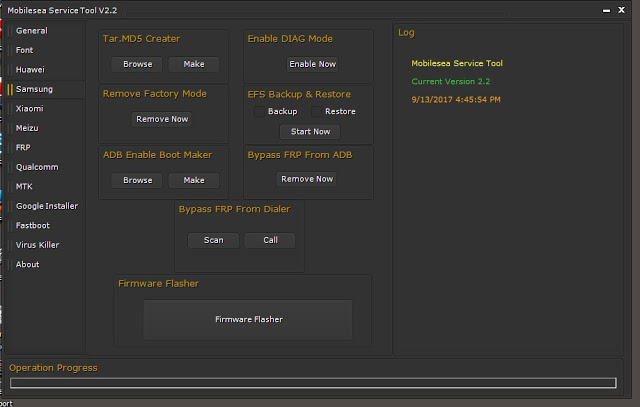Click the Operation Progress bar
The width and height of the screenshot is (640, 407).
313,383
